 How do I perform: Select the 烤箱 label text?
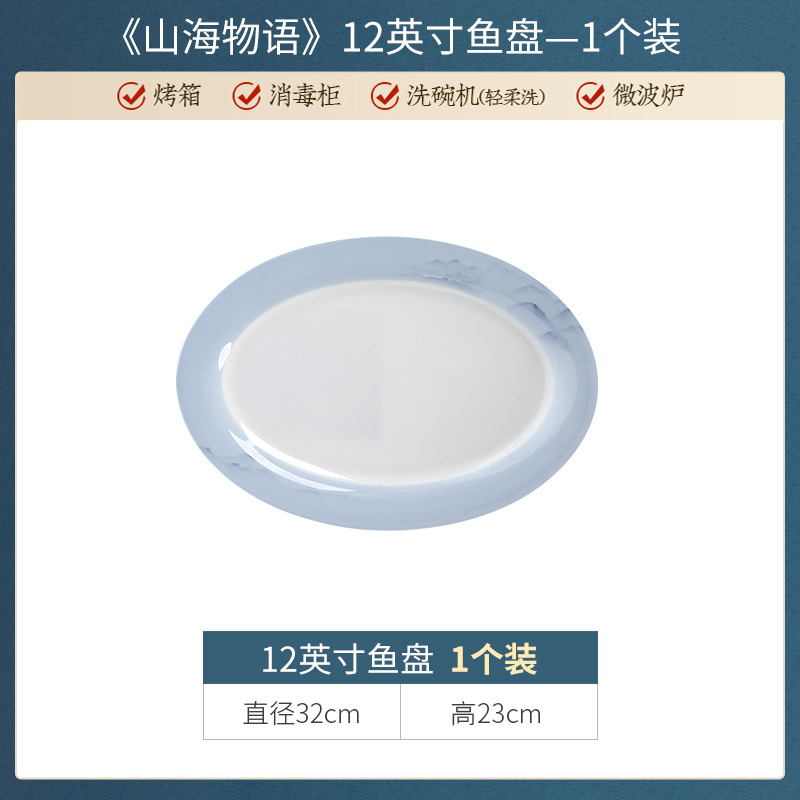click(177, 95)
